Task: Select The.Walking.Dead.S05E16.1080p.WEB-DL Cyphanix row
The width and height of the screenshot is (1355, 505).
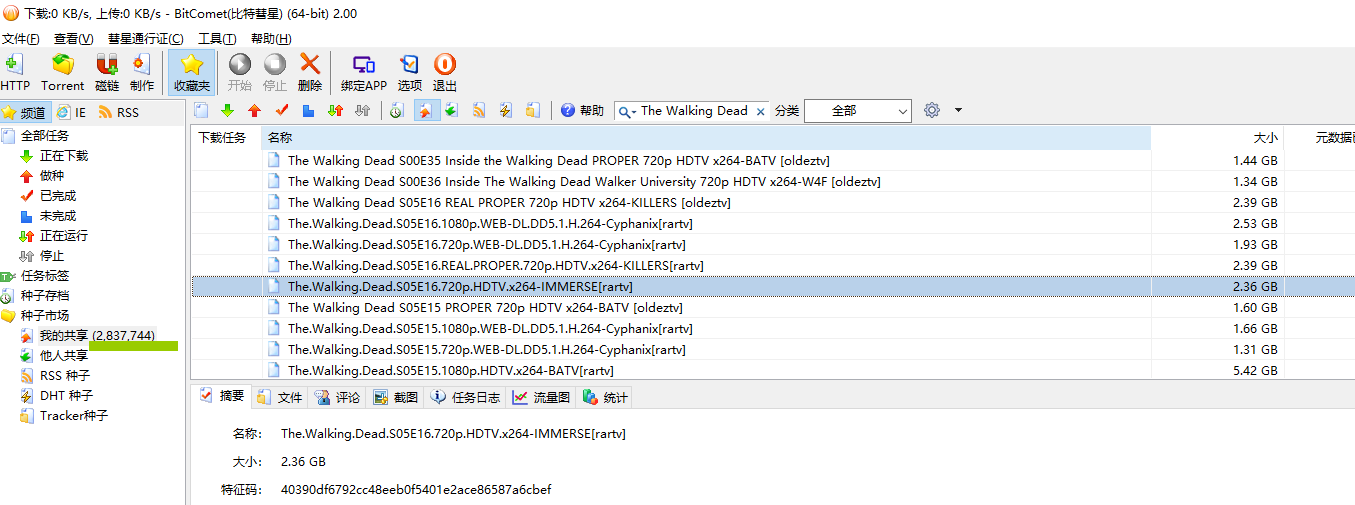Action: (x=772, y=223)
